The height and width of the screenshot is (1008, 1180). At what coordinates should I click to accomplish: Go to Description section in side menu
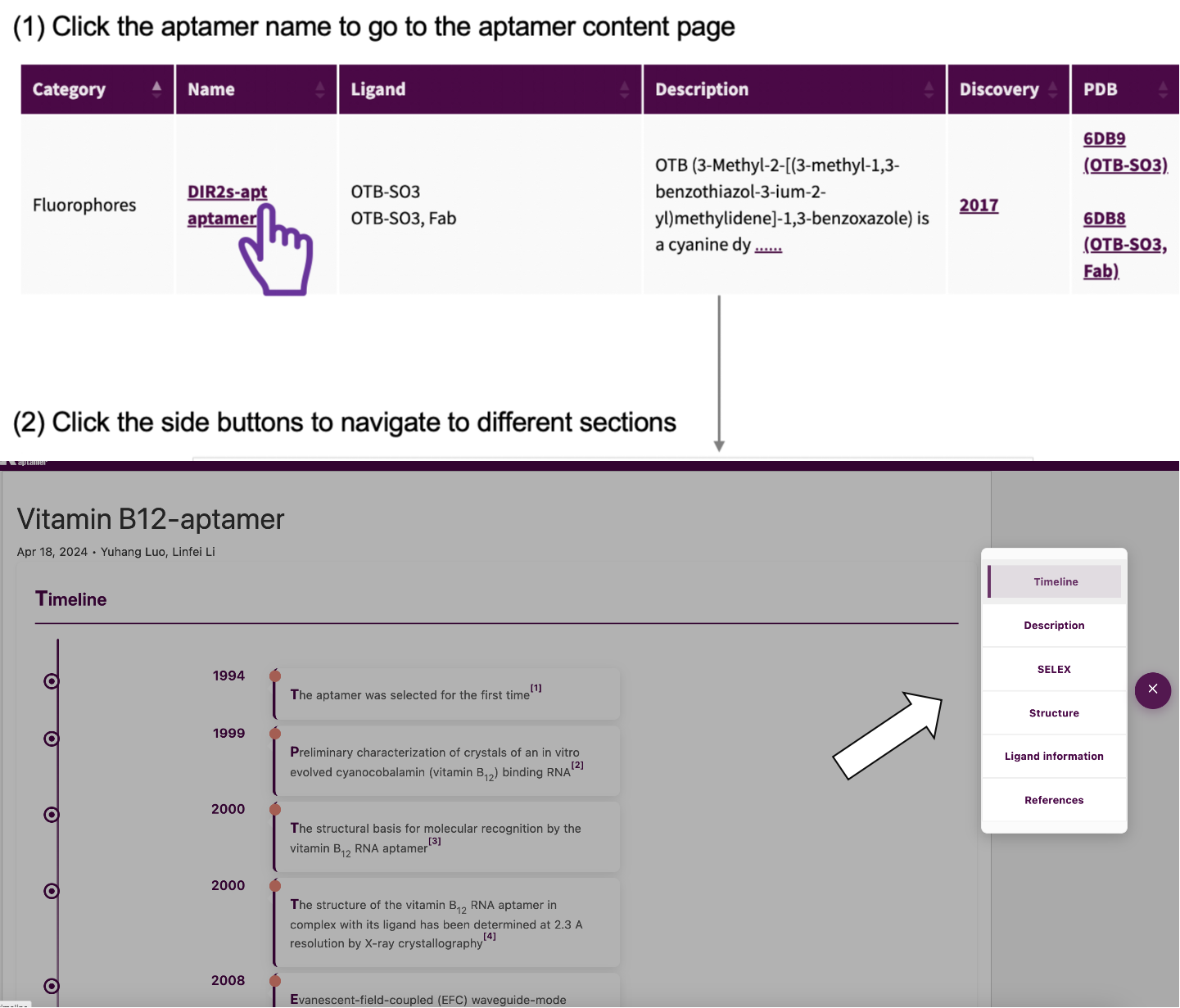point(1054,626)
